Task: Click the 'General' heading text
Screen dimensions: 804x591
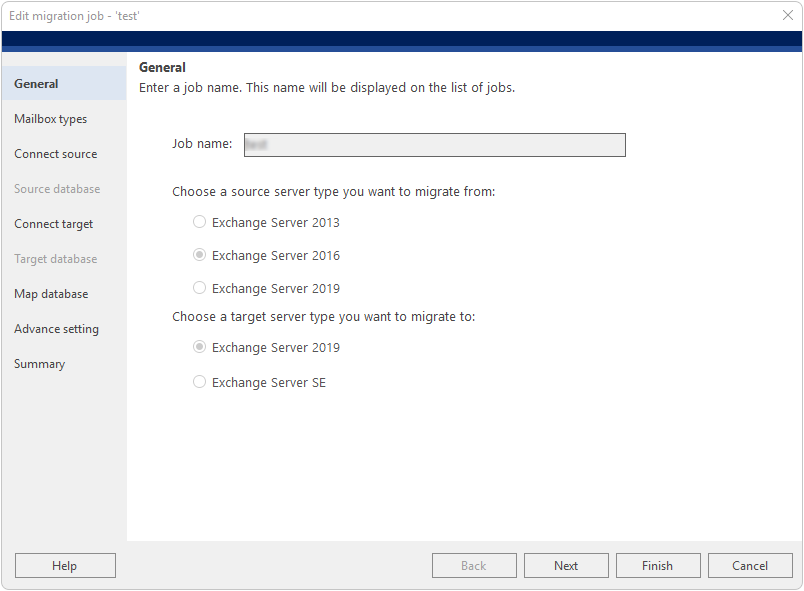Action: point(162,67)
